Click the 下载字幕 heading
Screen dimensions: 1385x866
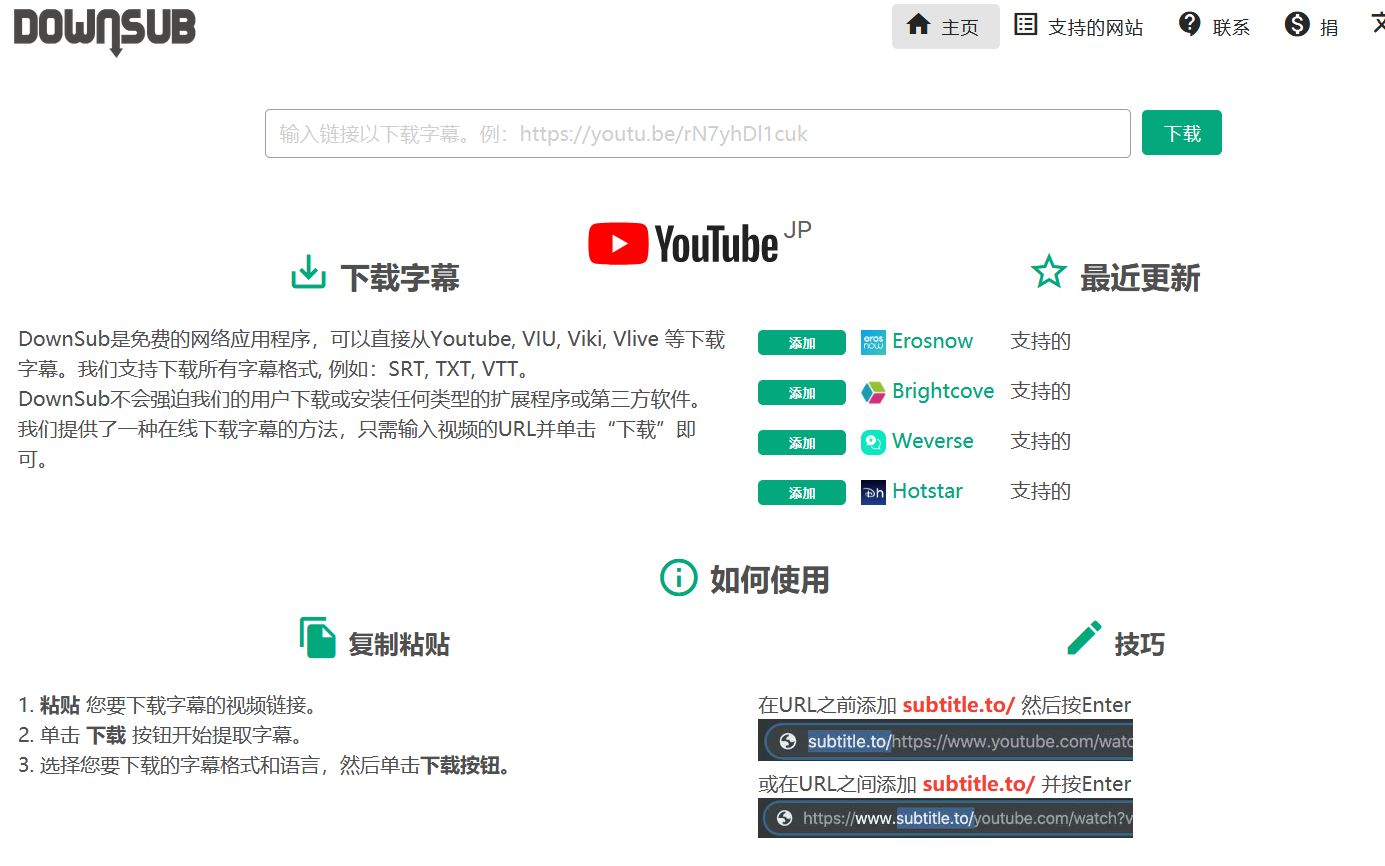tap(400, 278)
